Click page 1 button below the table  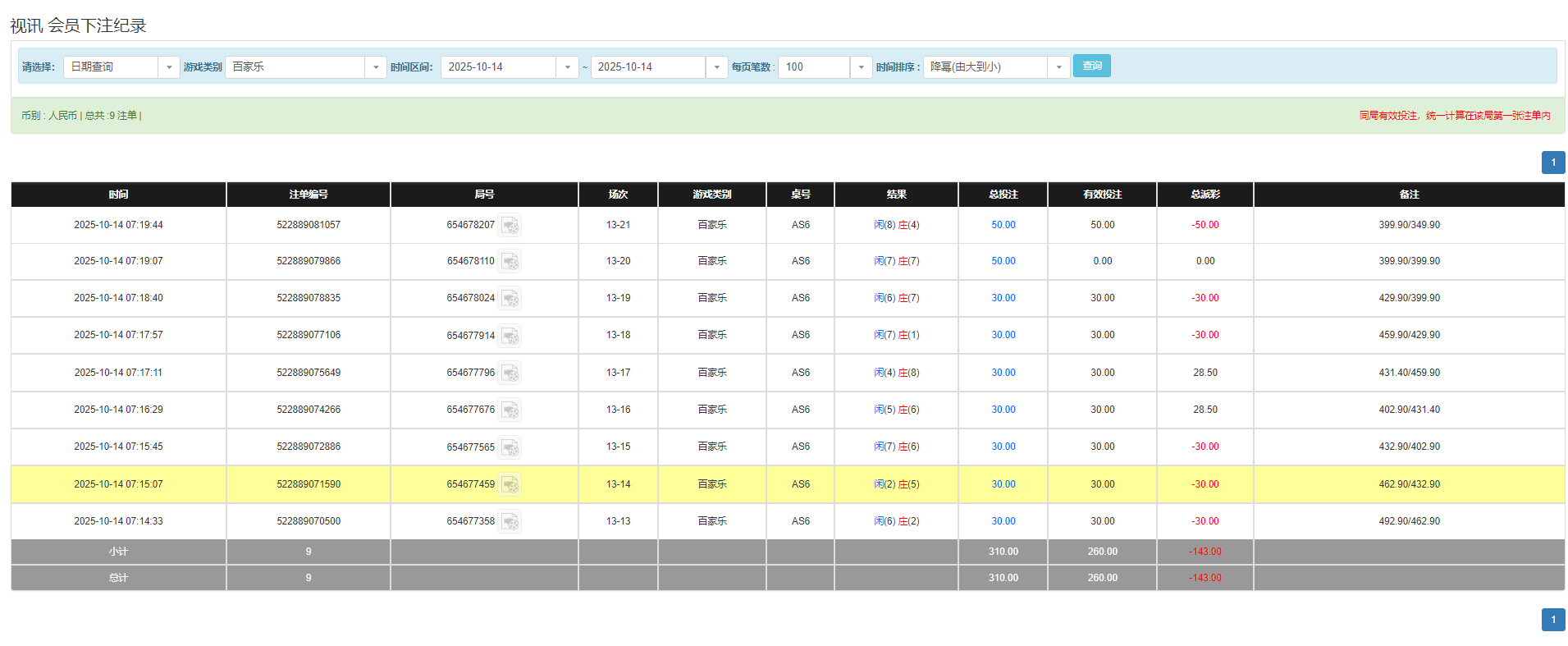pyautogui.click(x=1552, y=620)
